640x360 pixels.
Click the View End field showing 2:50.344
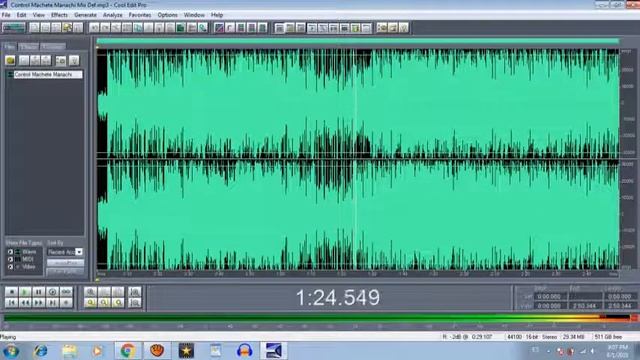(585, 306)
